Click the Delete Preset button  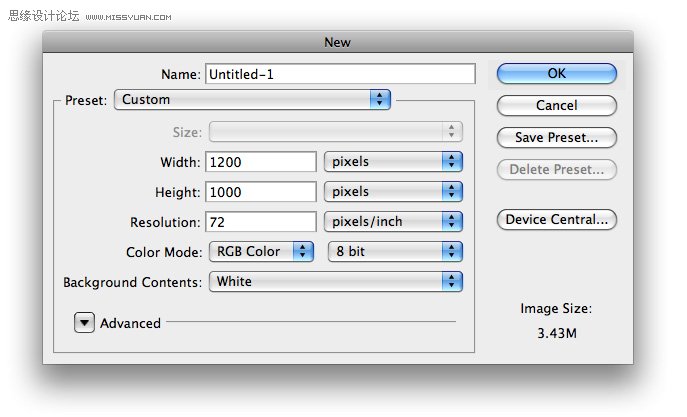[x=556, y=170]
